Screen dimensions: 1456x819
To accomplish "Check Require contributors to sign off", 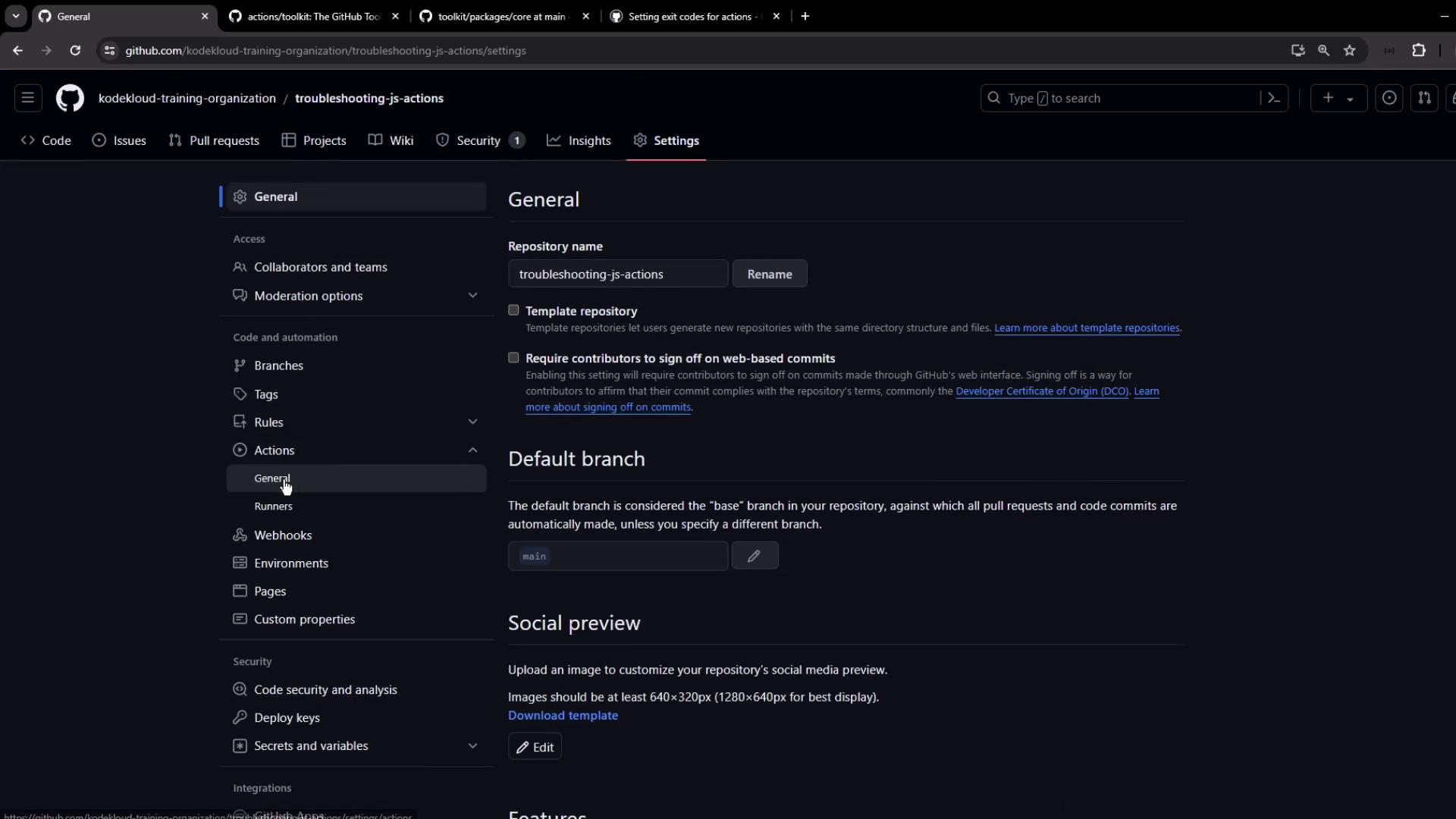I will pos(513,358).
